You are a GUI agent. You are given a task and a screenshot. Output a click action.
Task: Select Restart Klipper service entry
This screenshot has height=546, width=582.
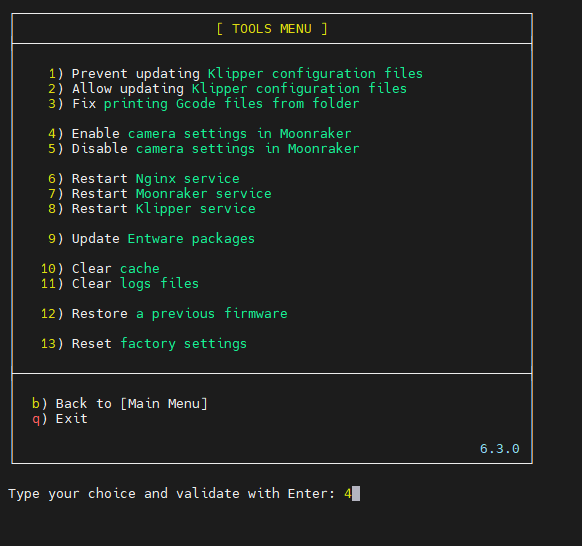point(152,209)
